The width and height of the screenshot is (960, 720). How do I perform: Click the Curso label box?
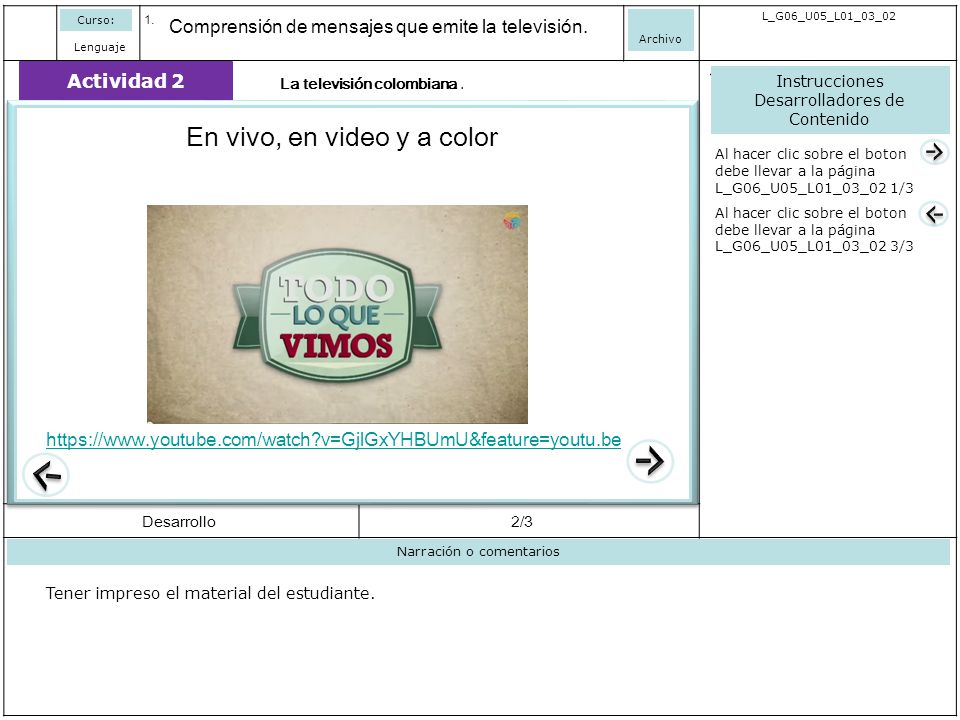click(96, 20)
